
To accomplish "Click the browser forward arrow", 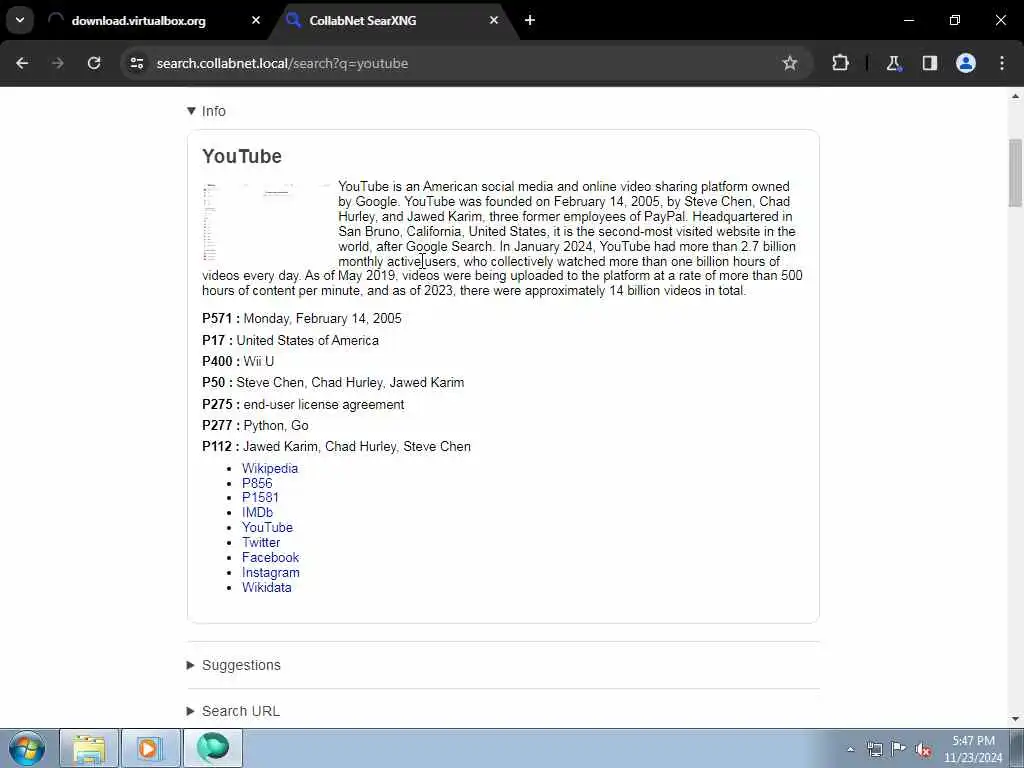I will tap(57, 63).
